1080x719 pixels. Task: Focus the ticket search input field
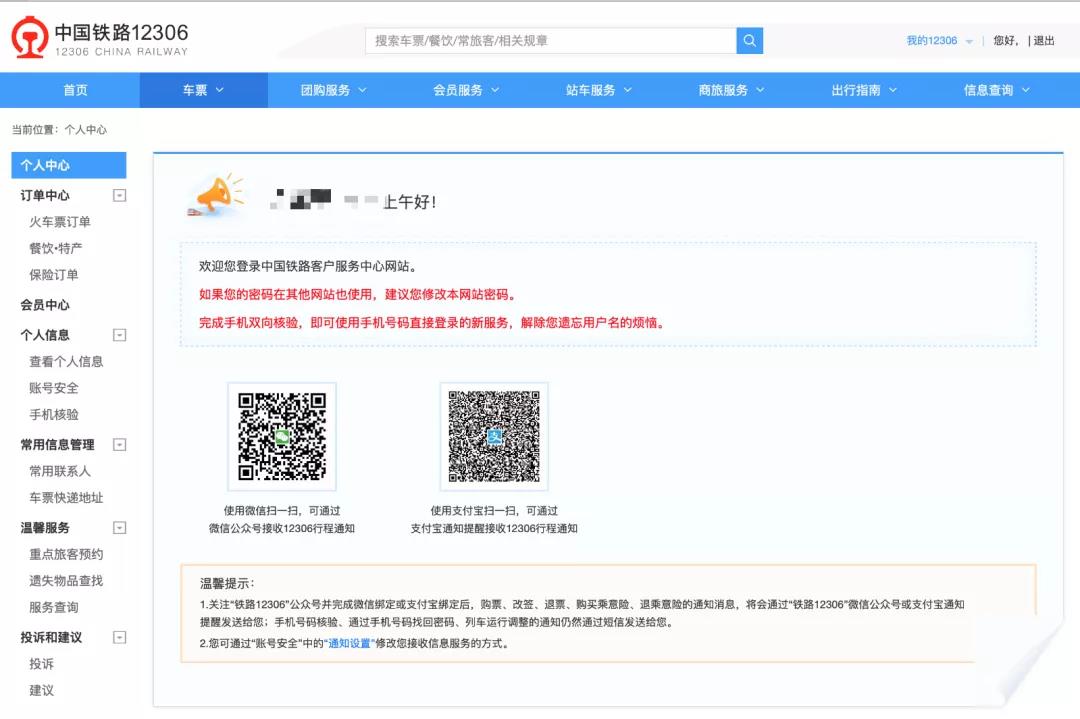[x=550, y=41]
